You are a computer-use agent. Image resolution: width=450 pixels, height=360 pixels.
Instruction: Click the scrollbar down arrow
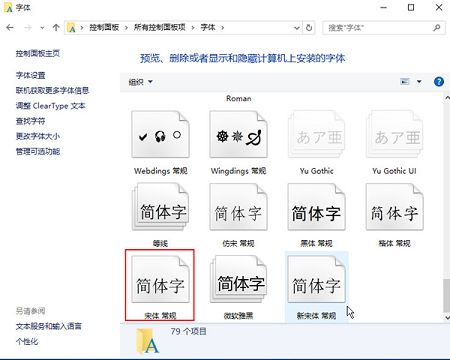(447, 318)
